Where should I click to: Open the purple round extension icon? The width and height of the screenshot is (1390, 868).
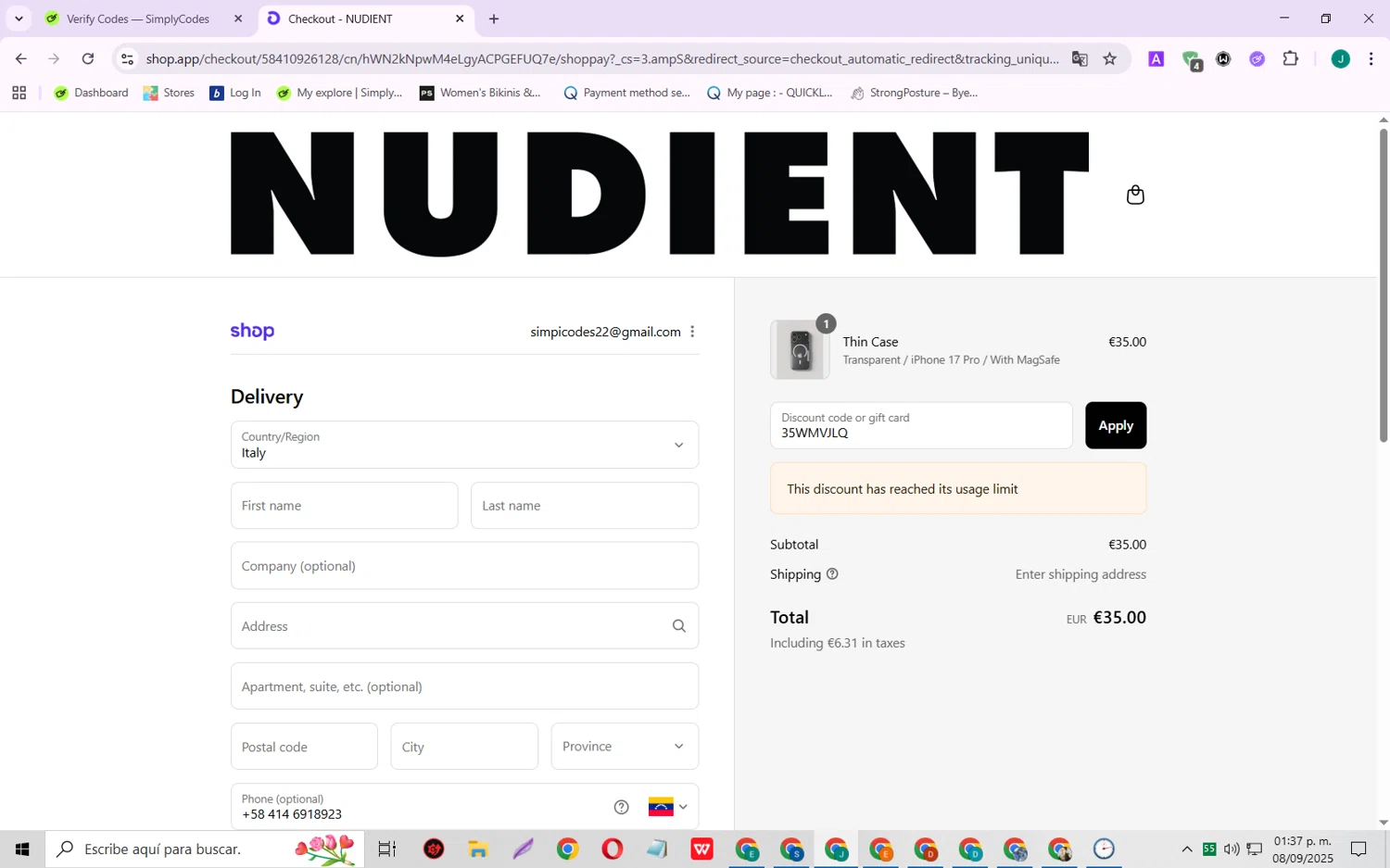click(x=1257, y=59)
